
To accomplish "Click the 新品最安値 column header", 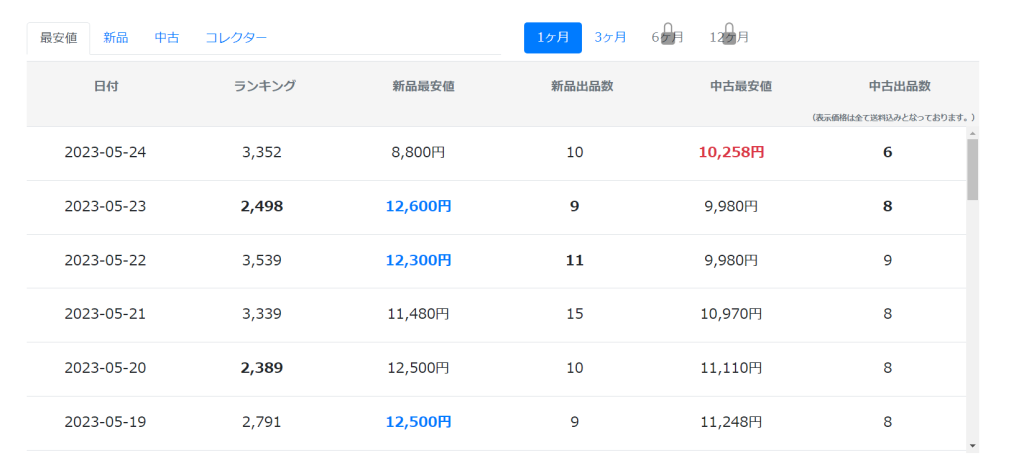I will click(423, 86).
